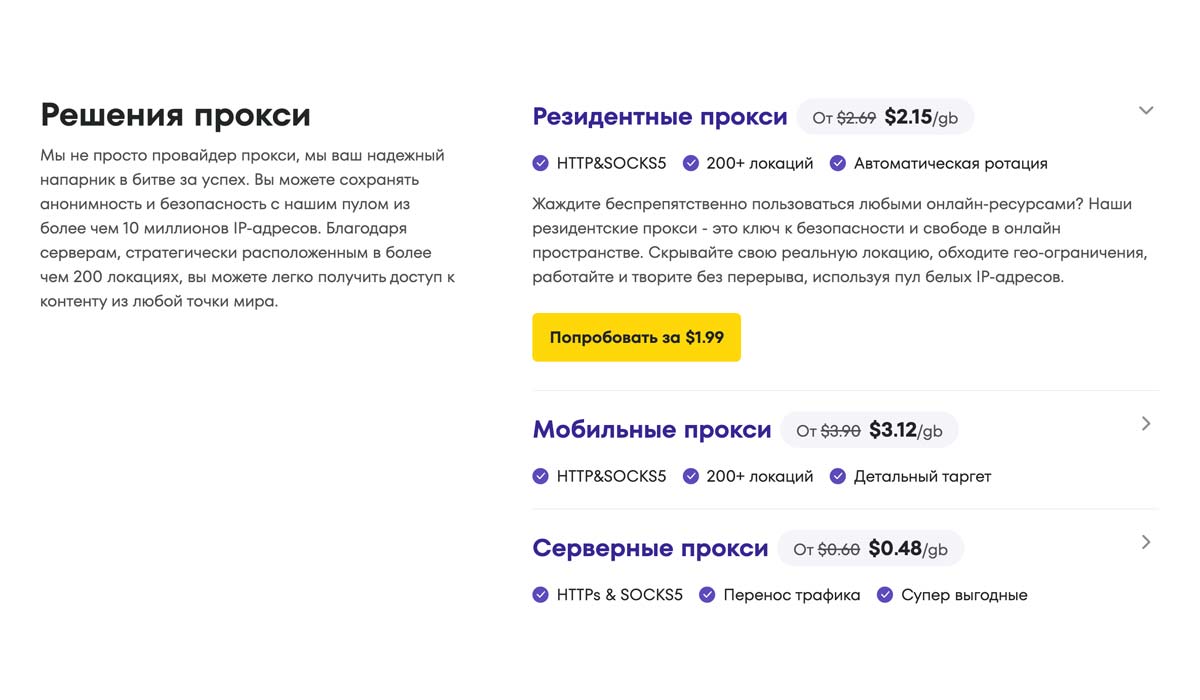Click the $0.48/gb server price badge

[x=870, y=549]
